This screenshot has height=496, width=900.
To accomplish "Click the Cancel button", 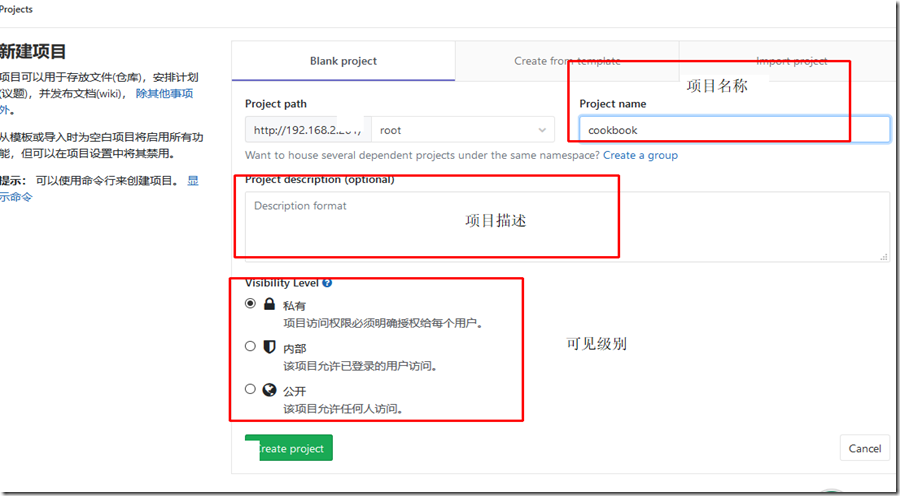I will point(864,449).
